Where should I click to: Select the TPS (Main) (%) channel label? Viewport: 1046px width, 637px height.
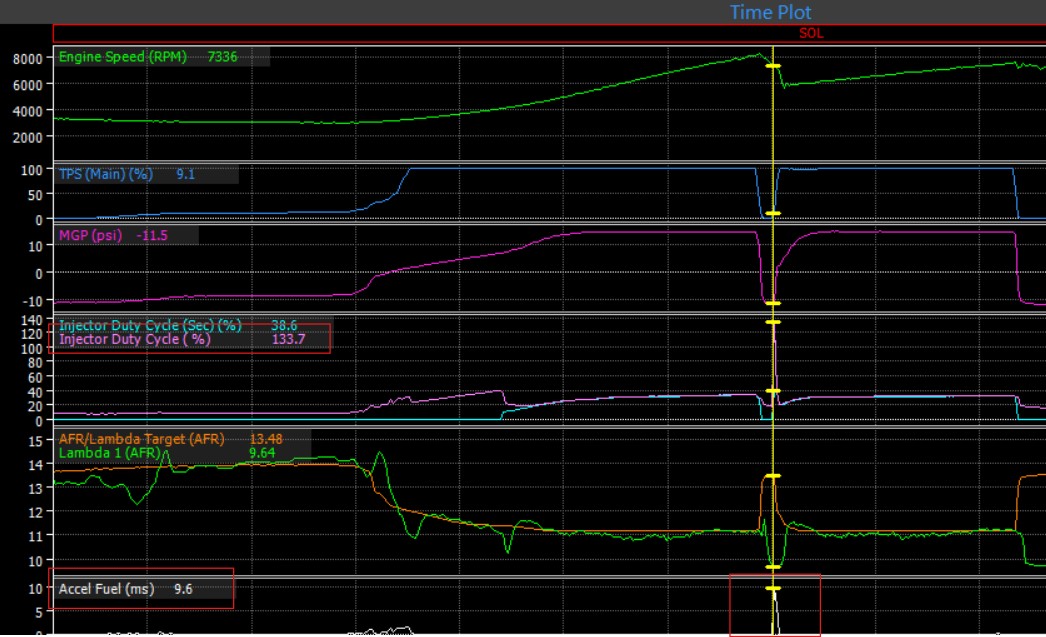[x=105, y=175]
